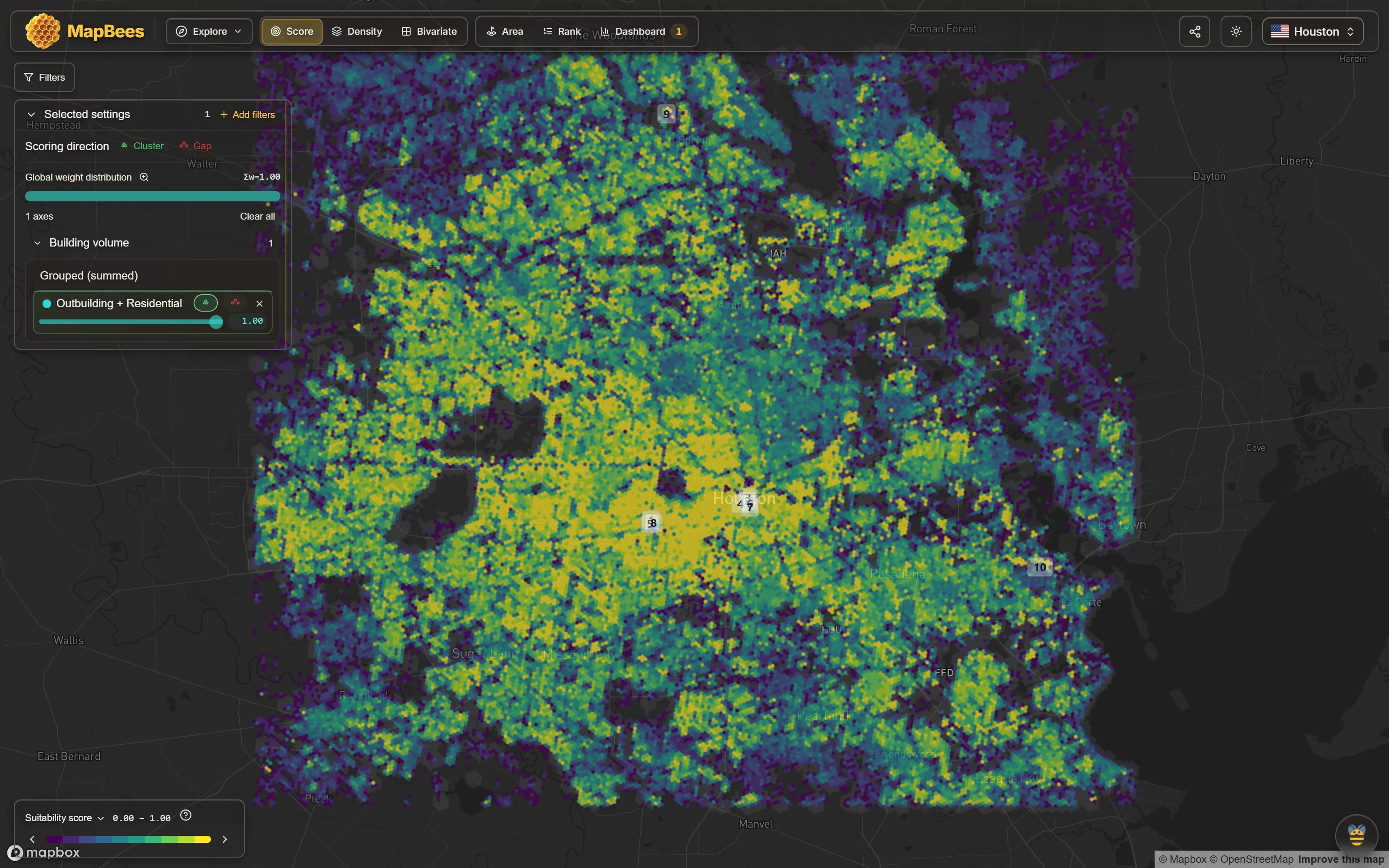Screen dimensions: 1389x868
Task: Click the legend next palette arrow
Action: 224,839
